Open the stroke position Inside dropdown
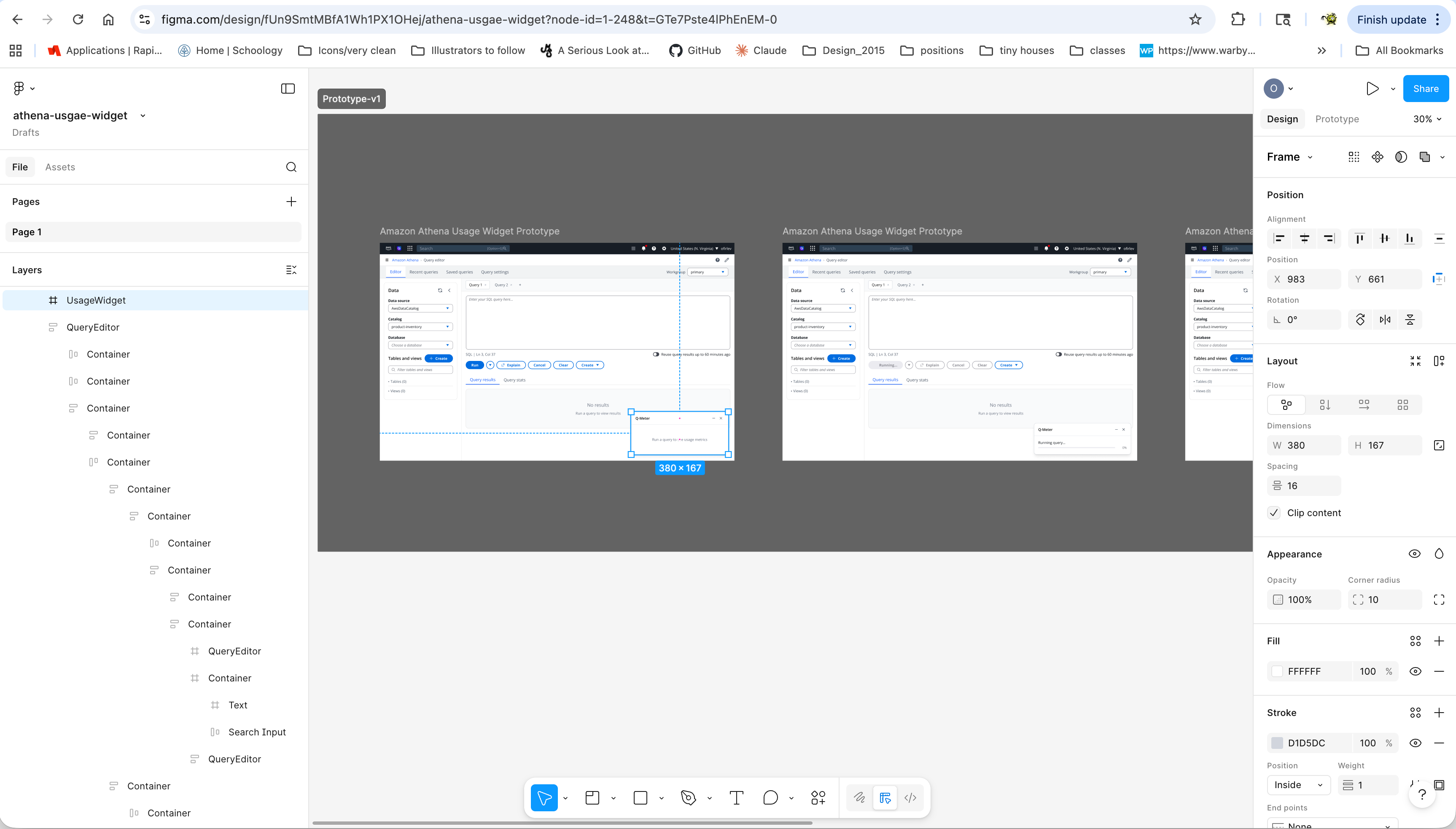1456x829 pixels. (1298, 785)
